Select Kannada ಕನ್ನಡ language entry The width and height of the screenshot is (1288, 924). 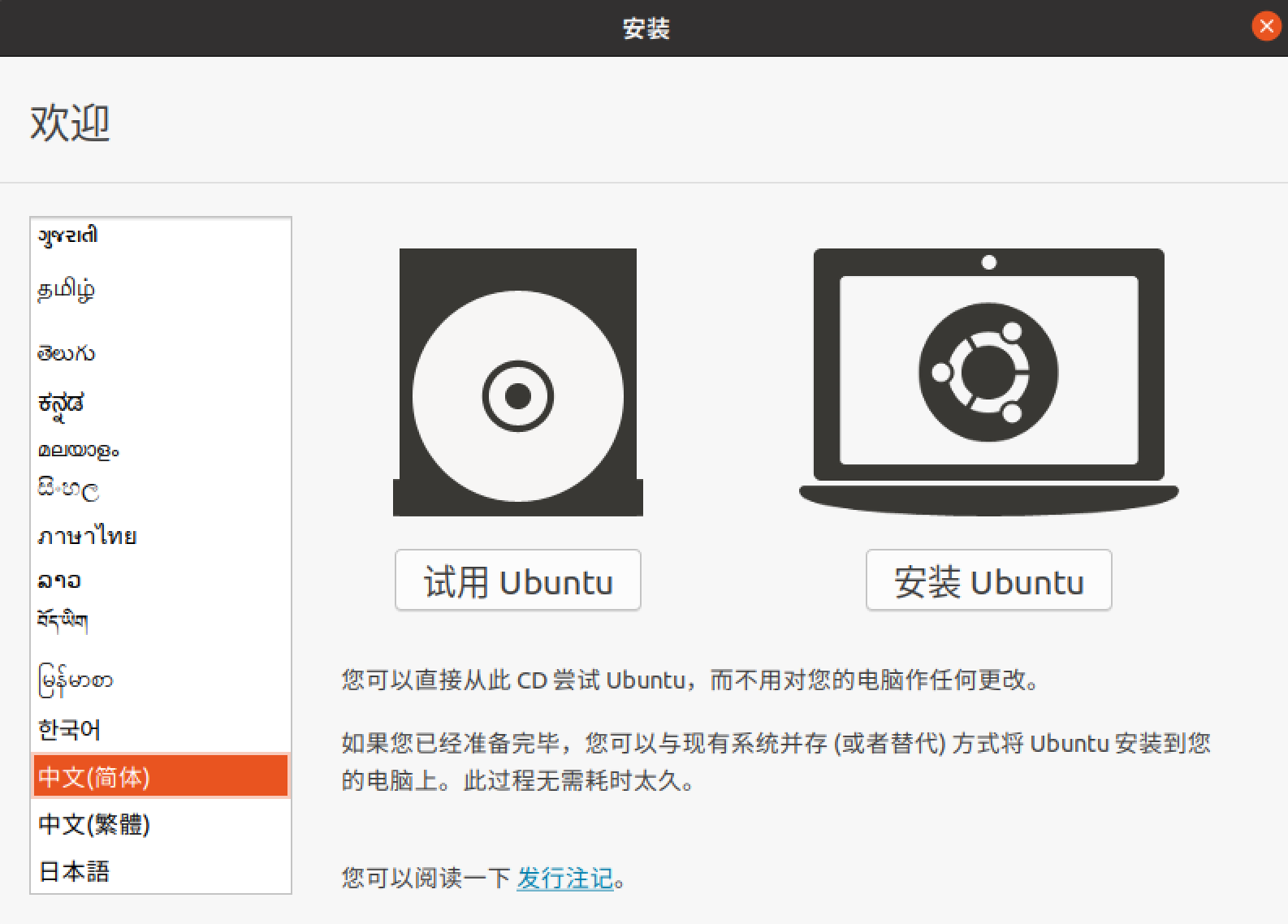tap(161, 403)
